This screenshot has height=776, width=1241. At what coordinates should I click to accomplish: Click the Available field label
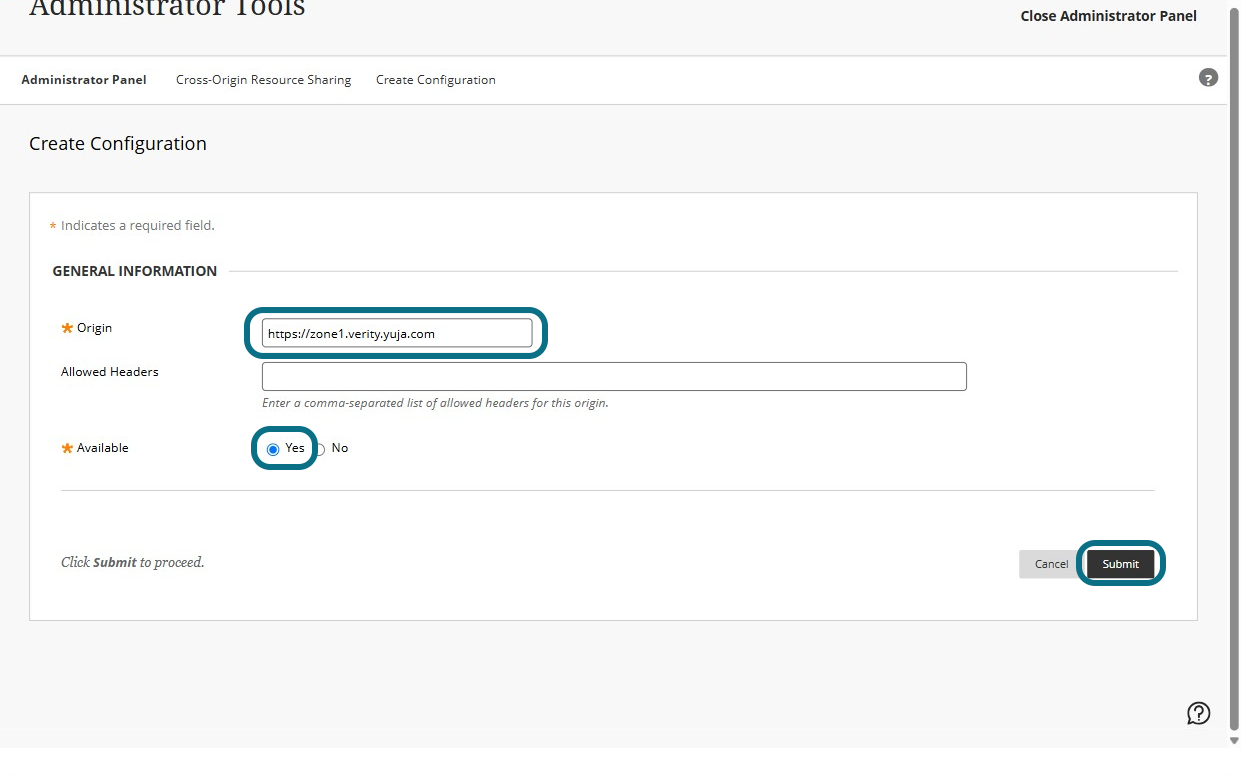[x=102, y=448]
